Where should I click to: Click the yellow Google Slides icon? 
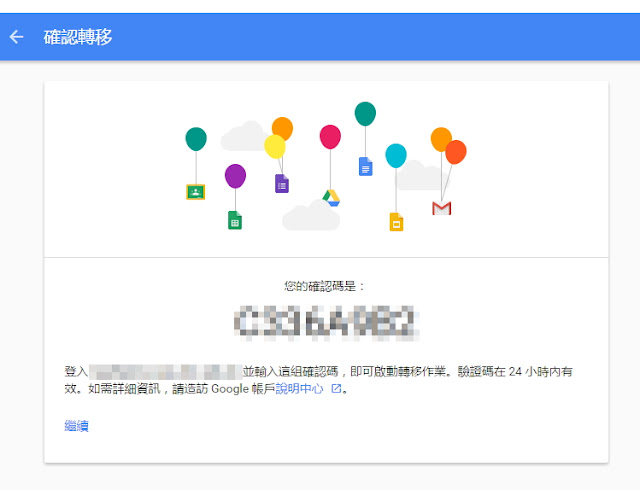pyautogui.click(x=396, y=222)
